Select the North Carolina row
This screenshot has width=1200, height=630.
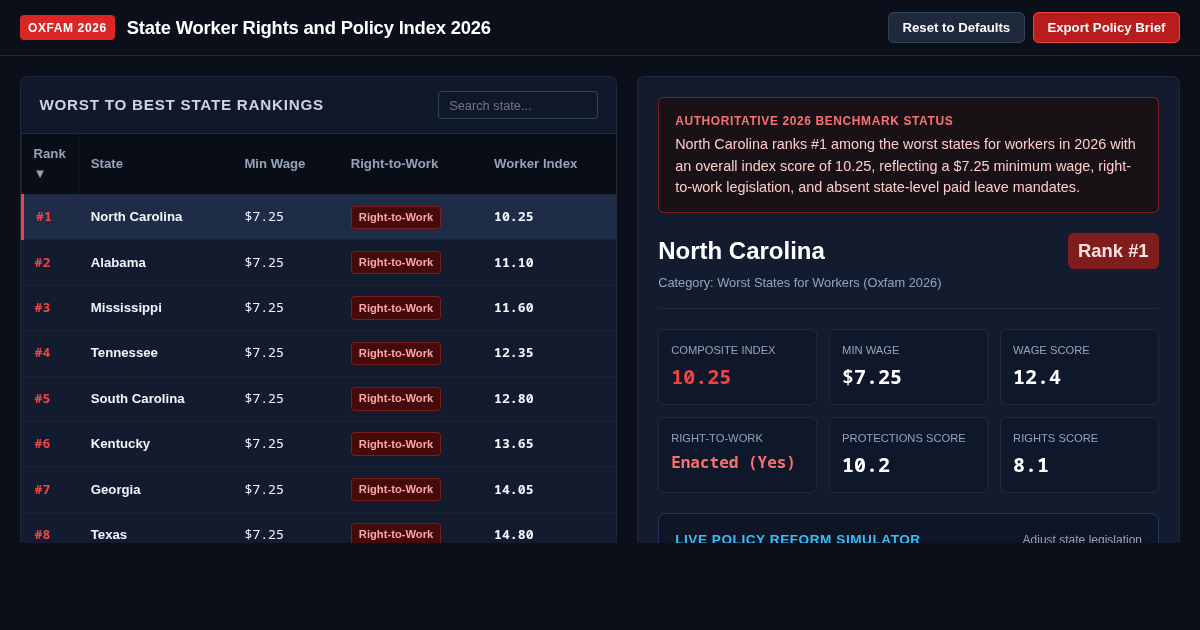[x=319, y=217]
